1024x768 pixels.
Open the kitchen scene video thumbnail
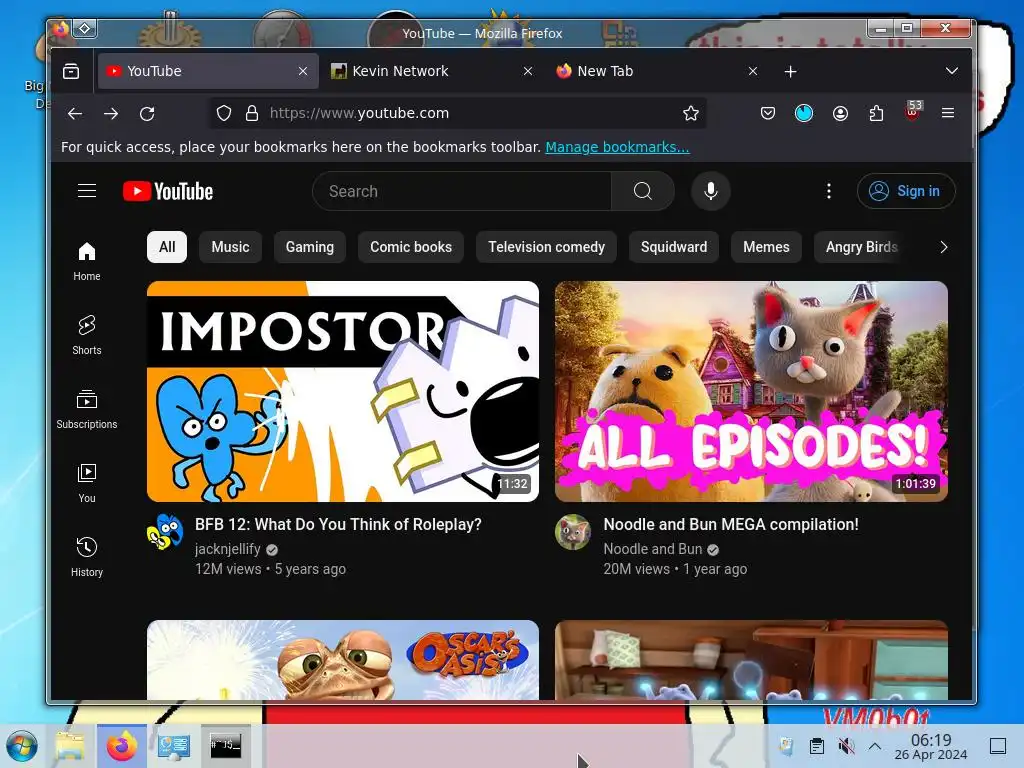751,660
